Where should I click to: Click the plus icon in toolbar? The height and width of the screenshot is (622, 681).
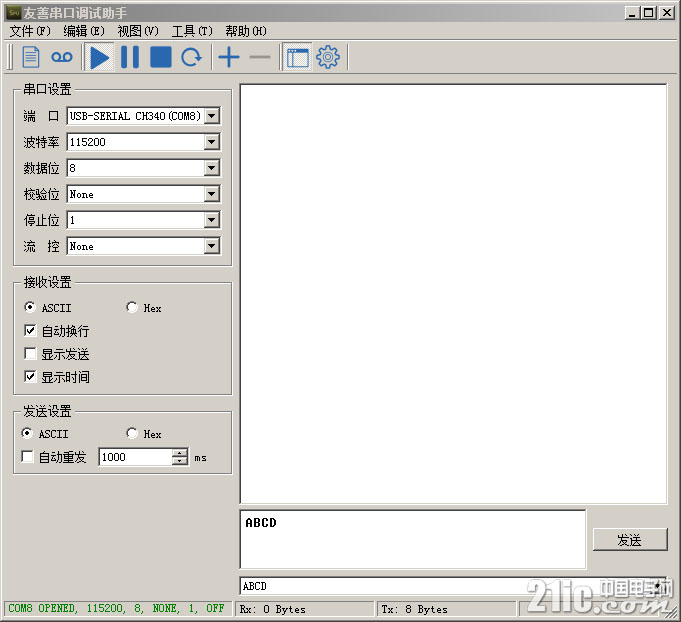pyautogui.click(x=229, y=57)
